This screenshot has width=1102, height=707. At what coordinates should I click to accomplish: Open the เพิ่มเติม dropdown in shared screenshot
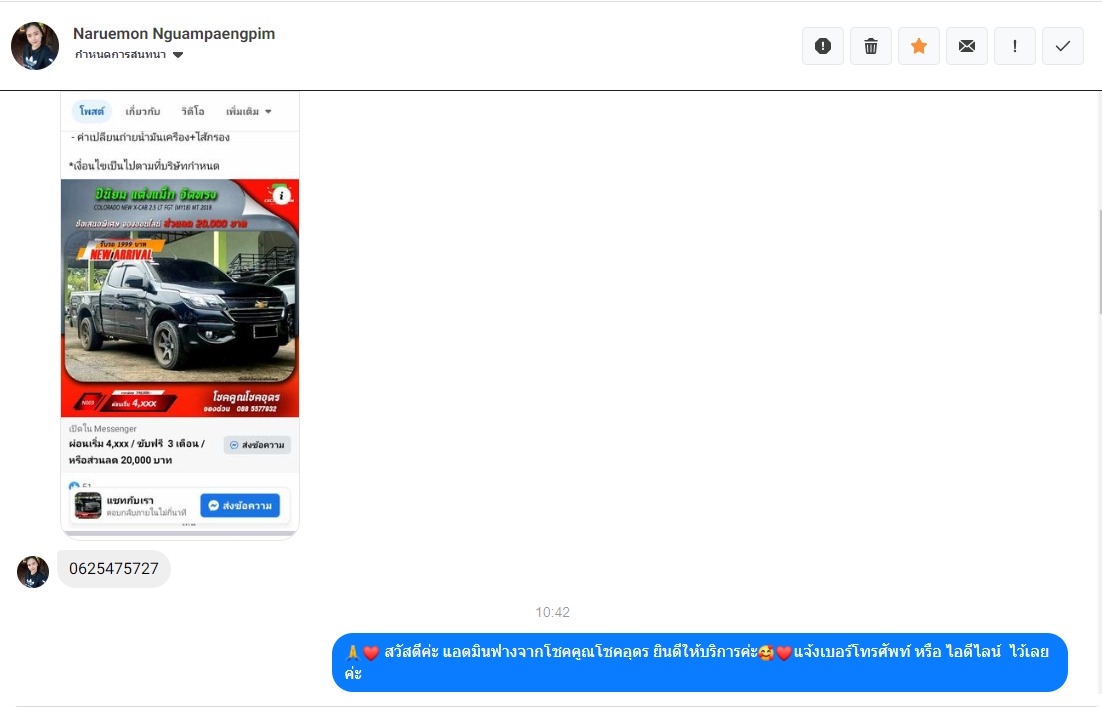(x=248, y=111)
